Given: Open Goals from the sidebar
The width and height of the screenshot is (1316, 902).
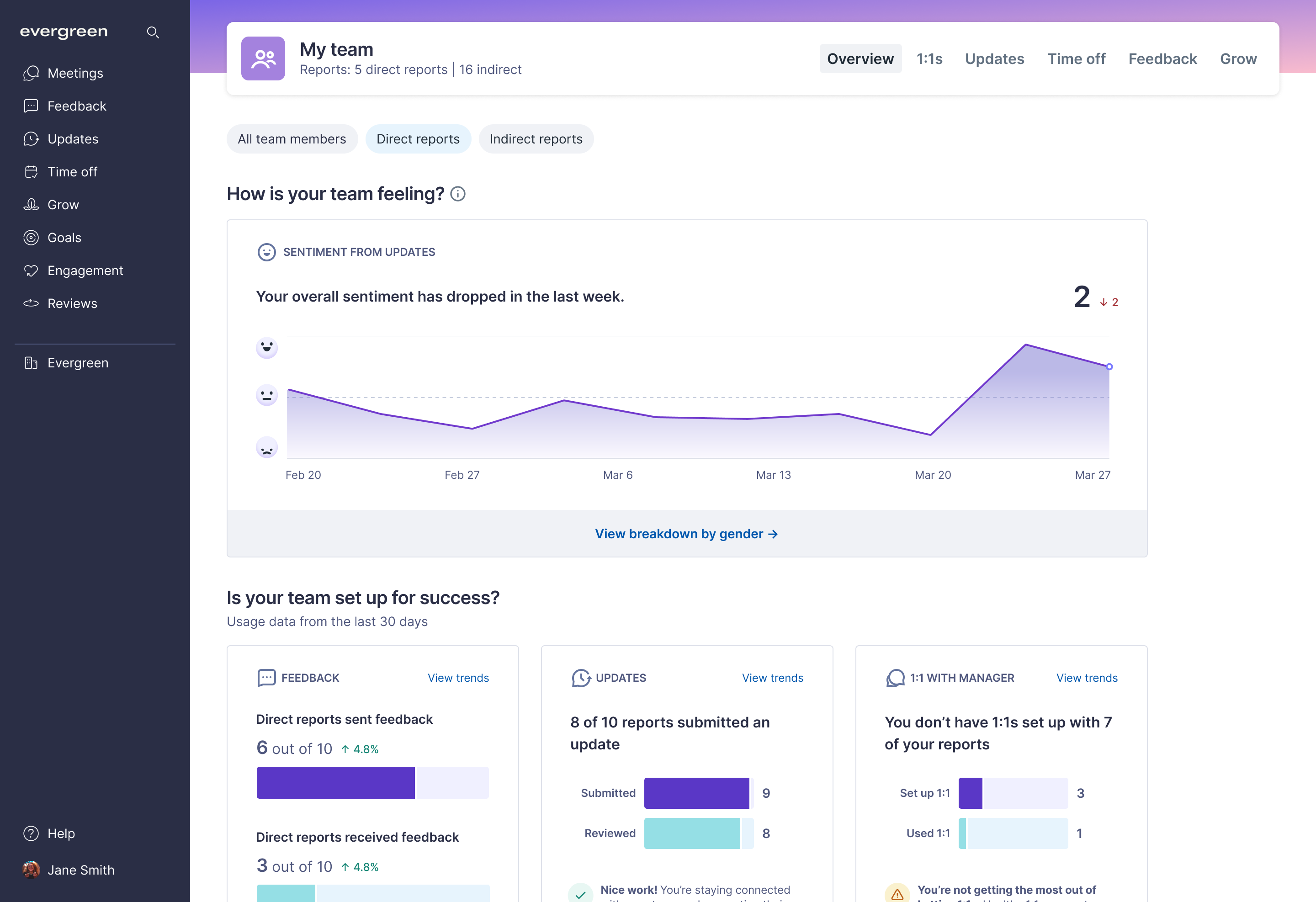Looking at the screenshot, I should (64, 237).
